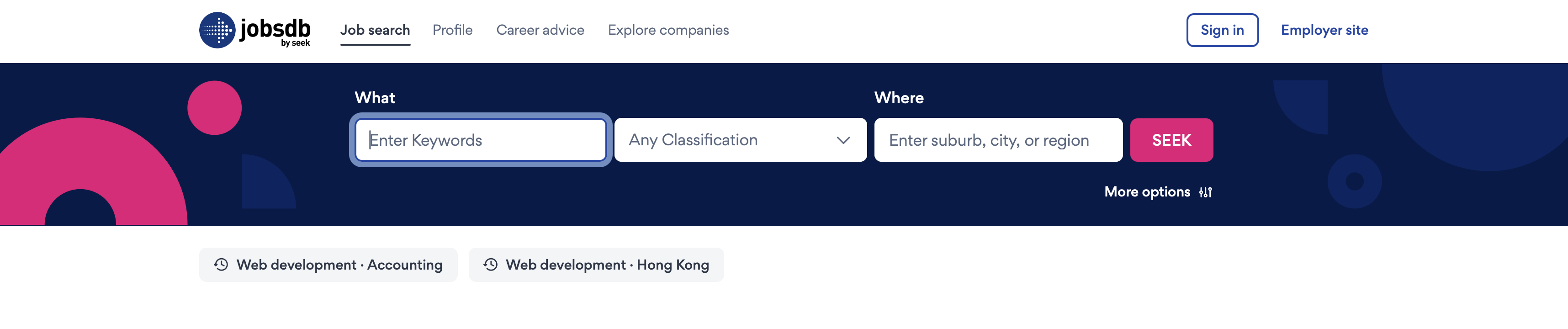Click the filter sliders icon

coord(1205,192)
